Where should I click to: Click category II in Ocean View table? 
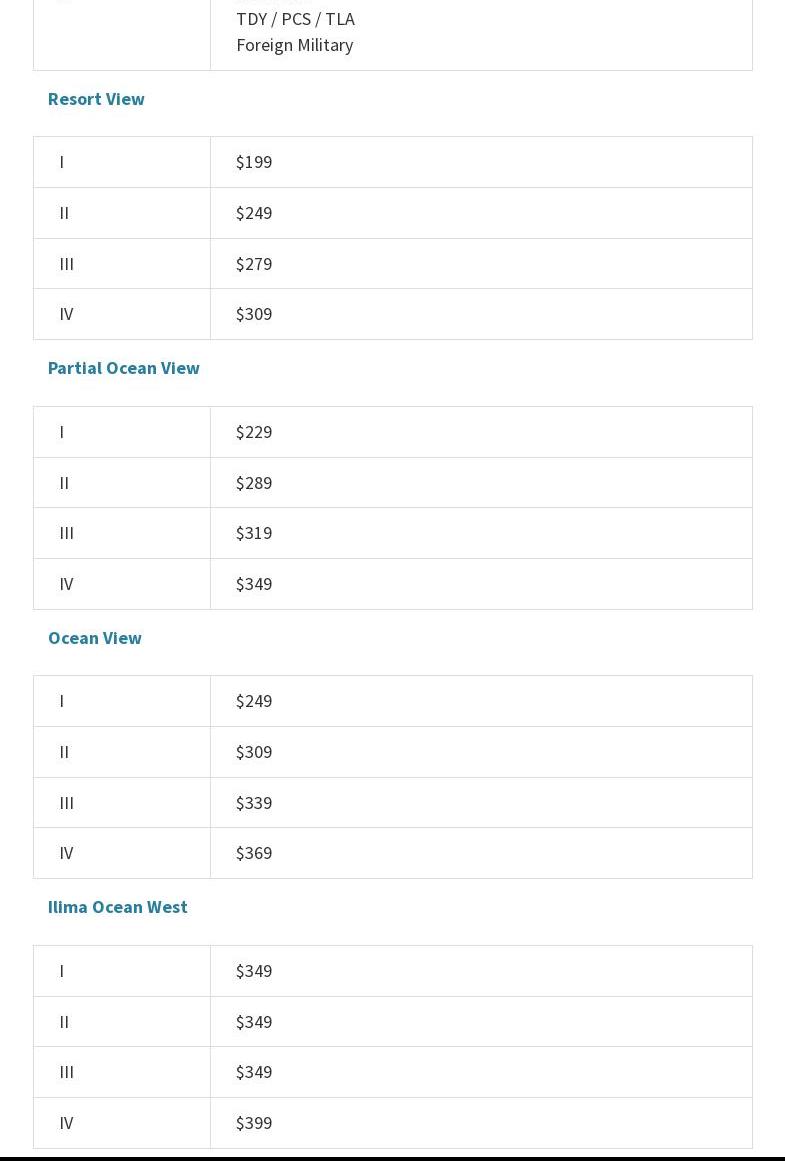coord(64,752)
